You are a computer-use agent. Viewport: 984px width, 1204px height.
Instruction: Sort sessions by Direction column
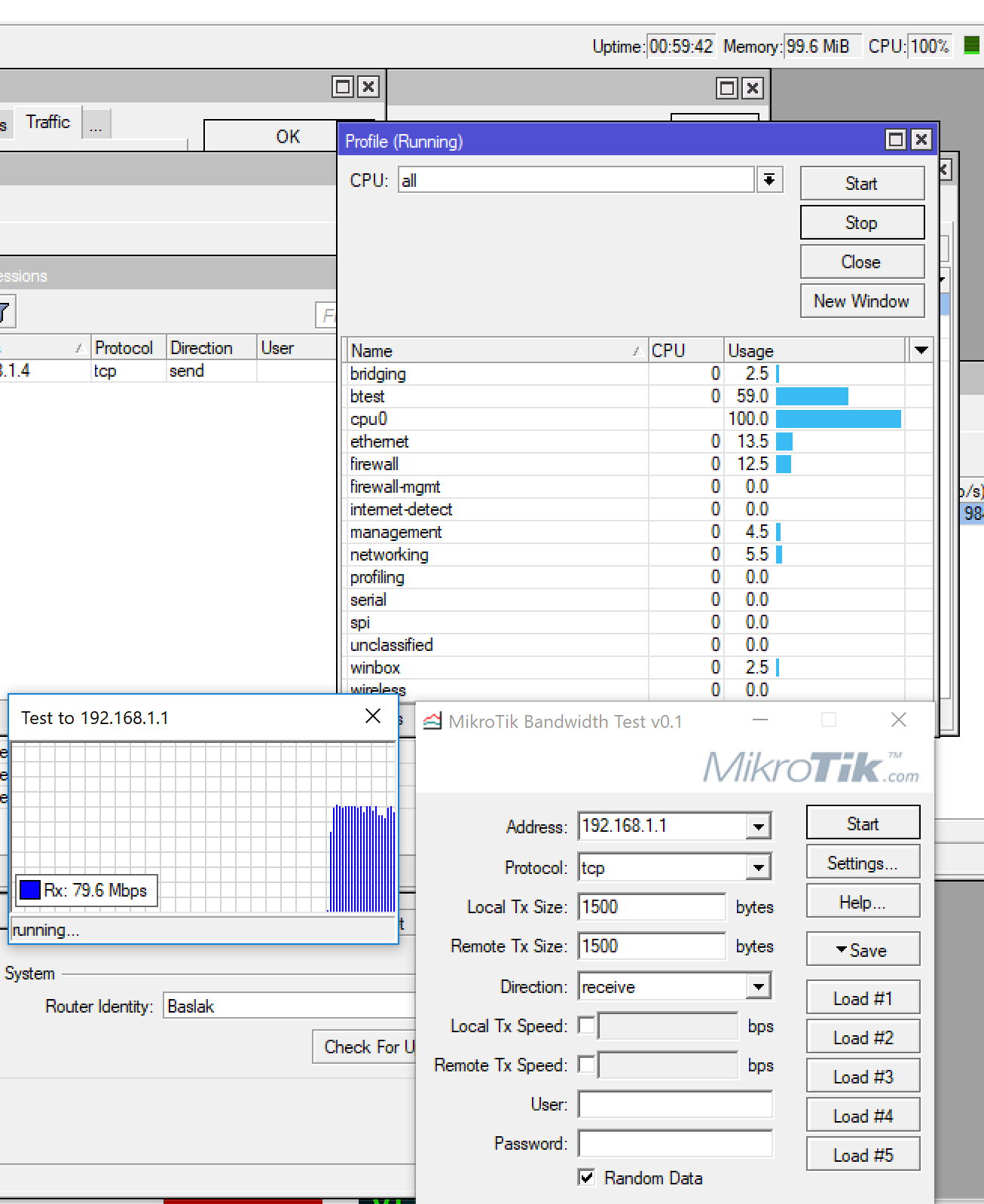[211, 348]
